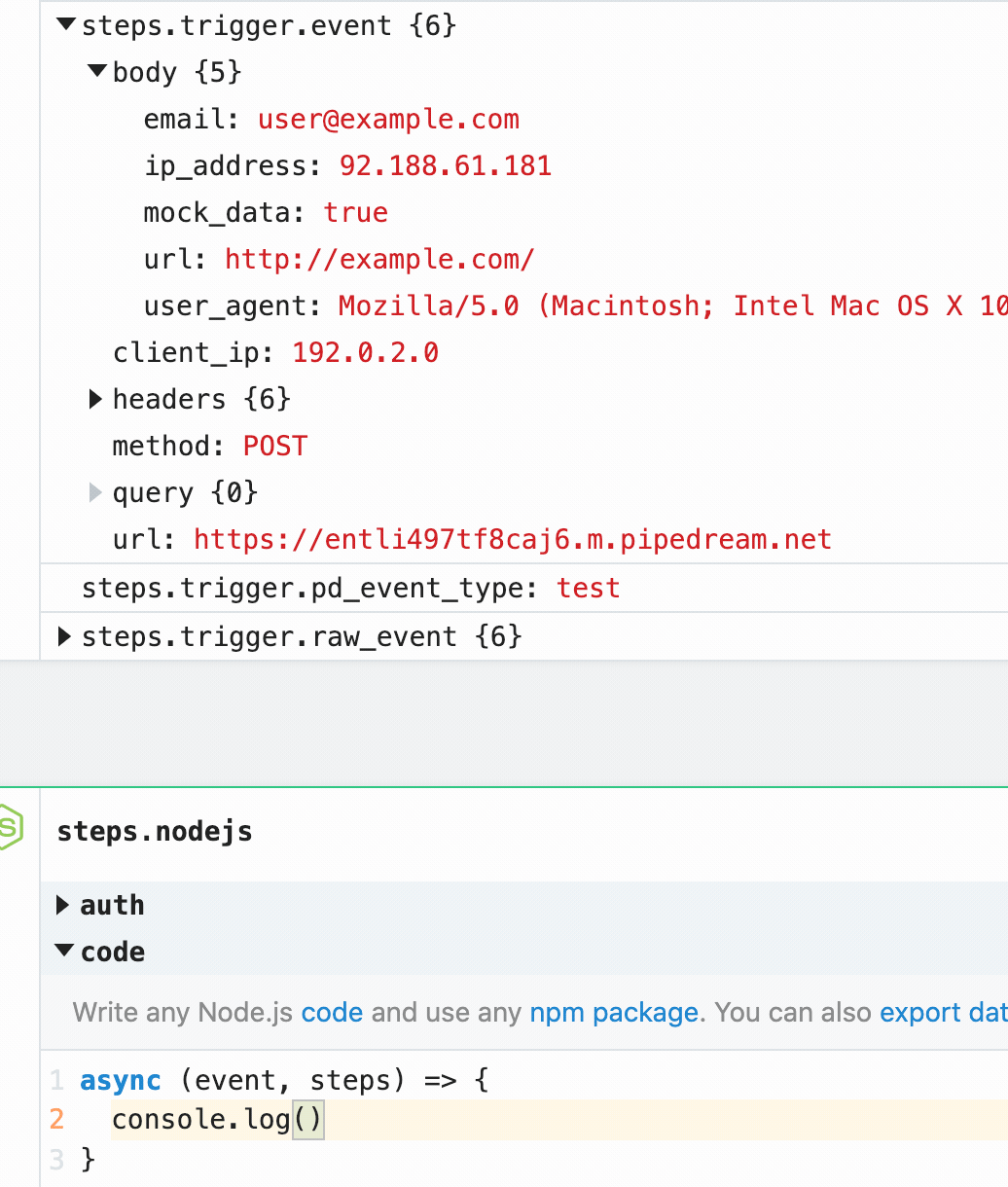Select the POST method value
This screenshot has height=1187, width=1008.
pos(275,445)
